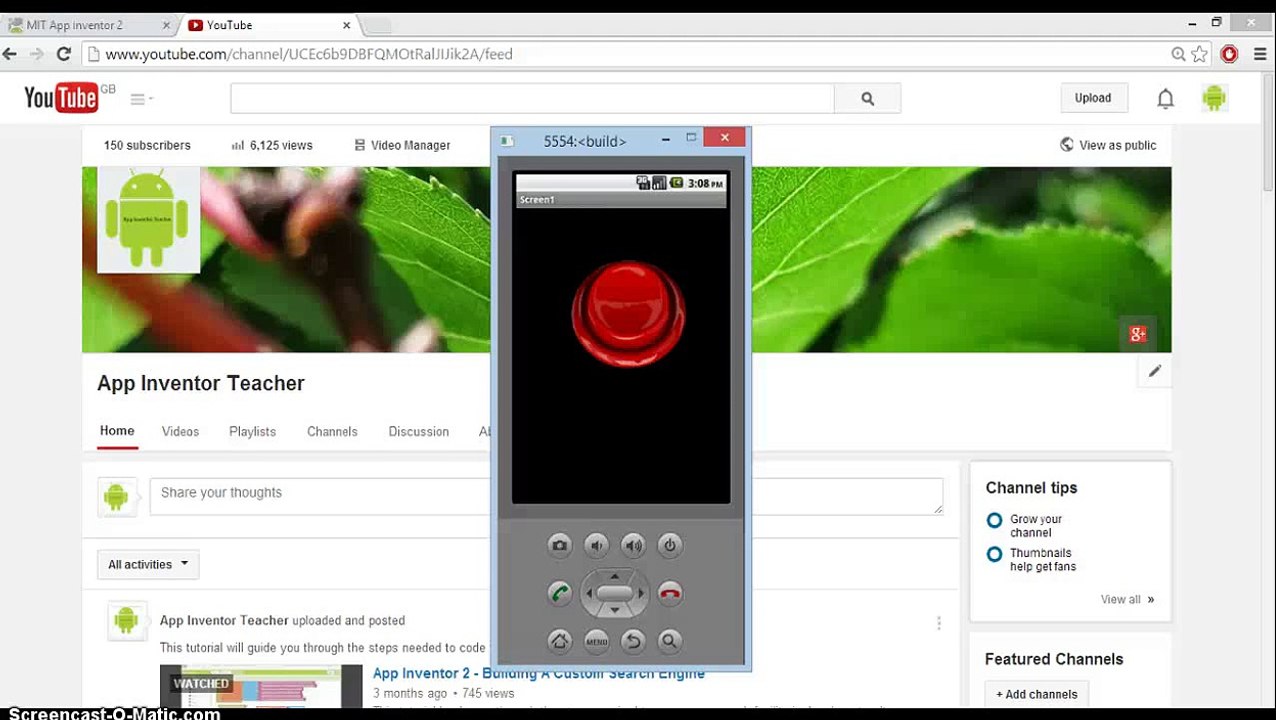Viewport: 1276px width, 720px height.
Task: Click the D-pad right arrow
Action: (x=640, y=593)
